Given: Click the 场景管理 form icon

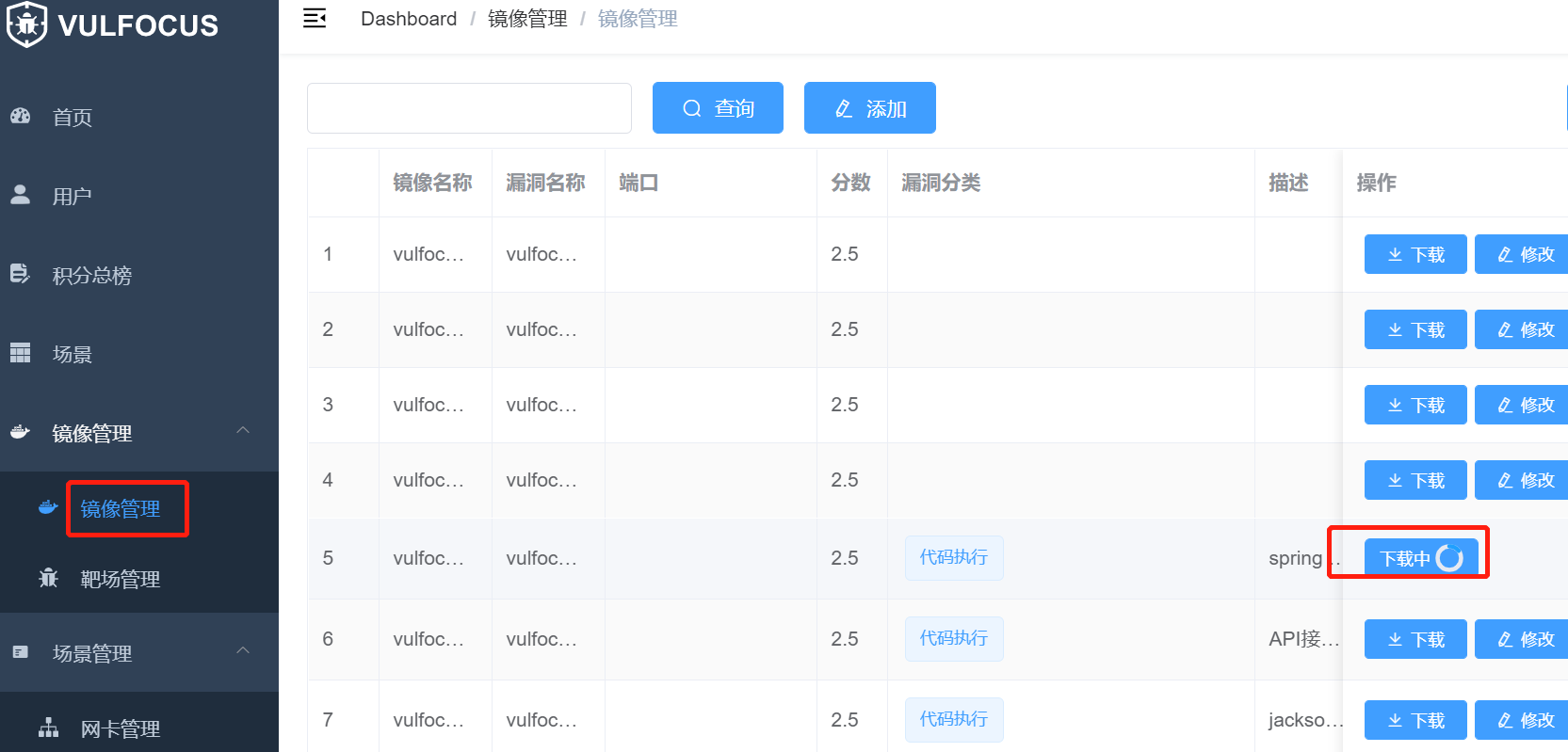Looking at the screenshot, I should (x=20, y=651).
